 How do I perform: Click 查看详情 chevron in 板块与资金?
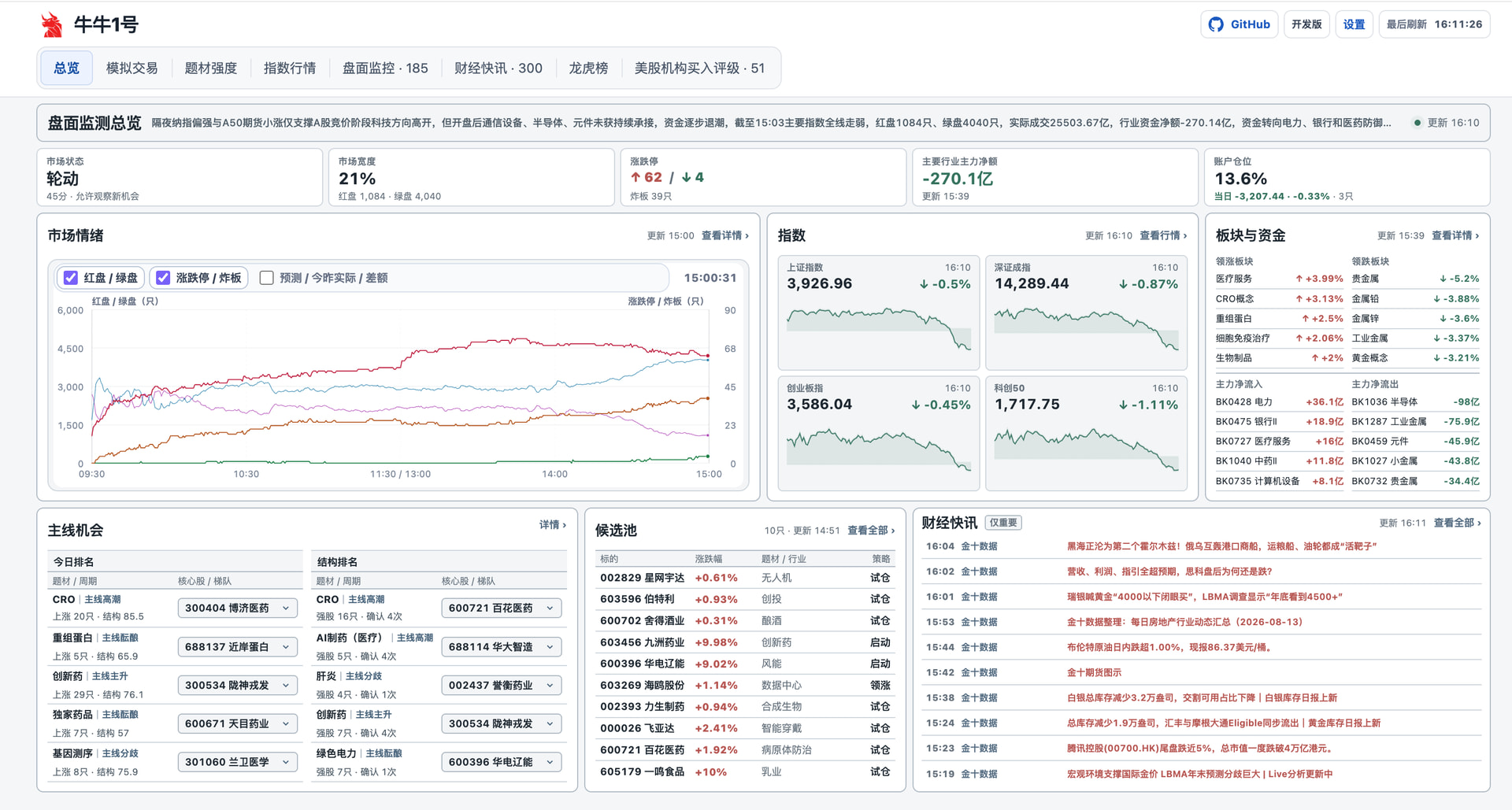(x=1455, y=235)
